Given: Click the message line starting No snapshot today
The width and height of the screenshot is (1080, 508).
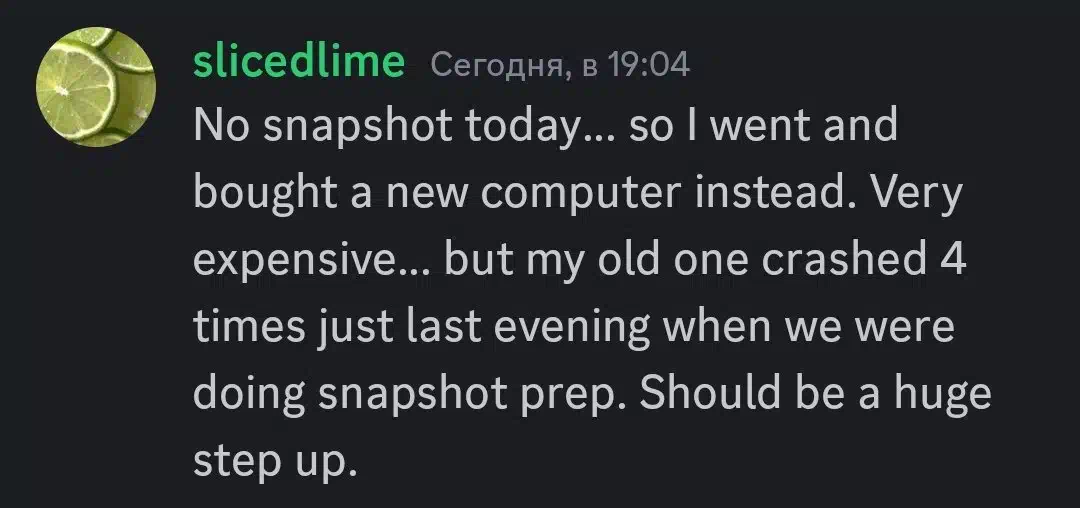Looking at the screenshot, I should [x=546, y=127].
